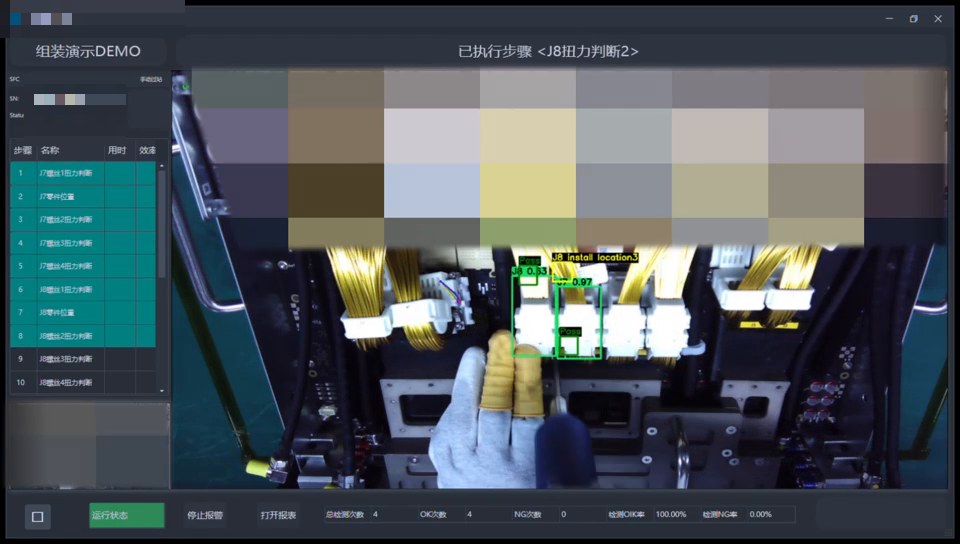The height and width of the screenshot is (544, 960).
Task: Click the 手动过站 button
Action: 151,80
